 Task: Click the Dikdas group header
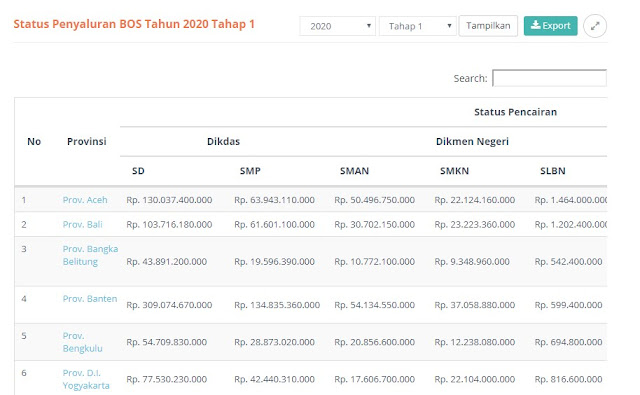pyautogui.click(x=223, y=142)
